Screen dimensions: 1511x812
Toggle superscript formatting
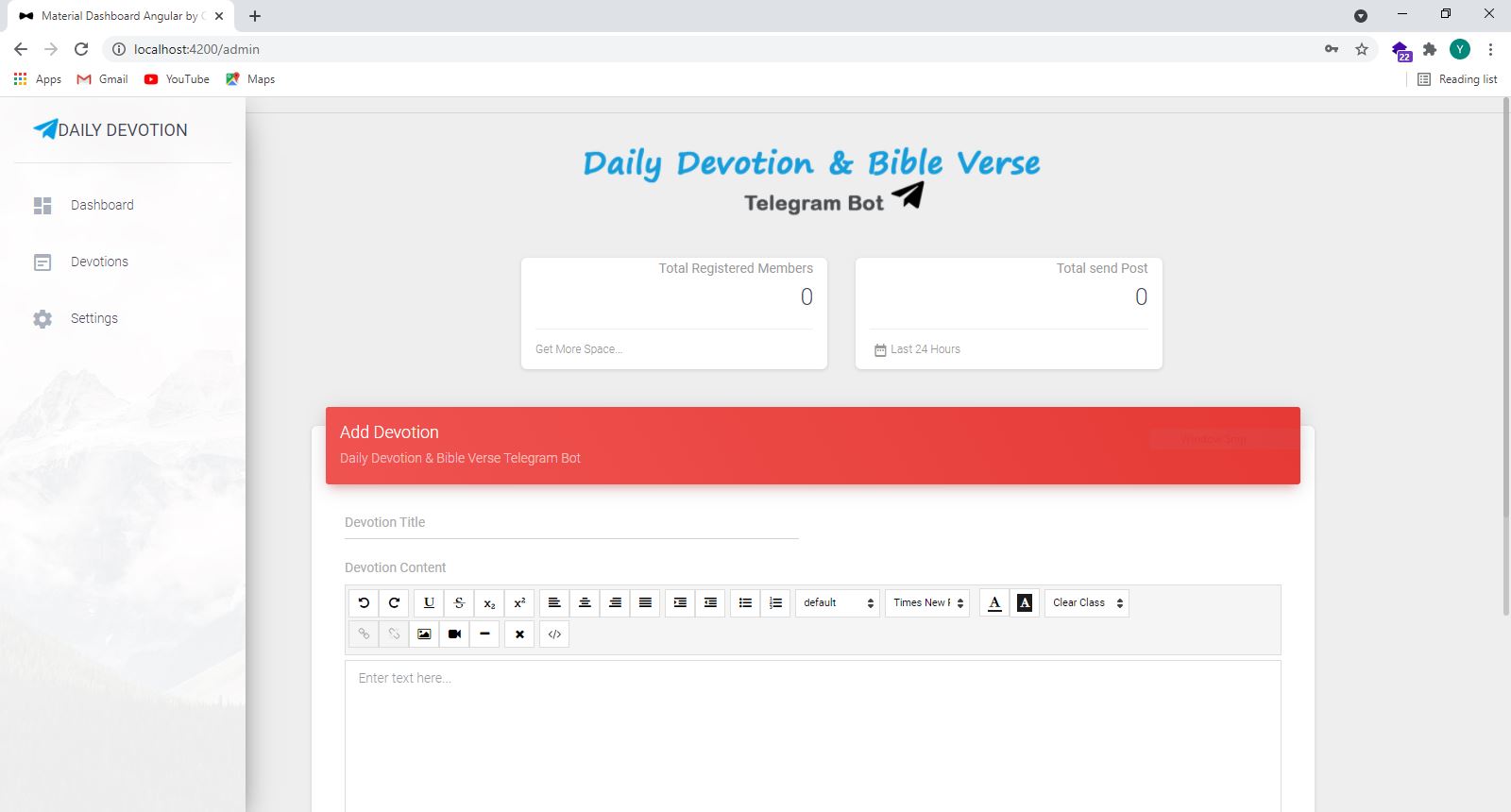coord(519,603)
